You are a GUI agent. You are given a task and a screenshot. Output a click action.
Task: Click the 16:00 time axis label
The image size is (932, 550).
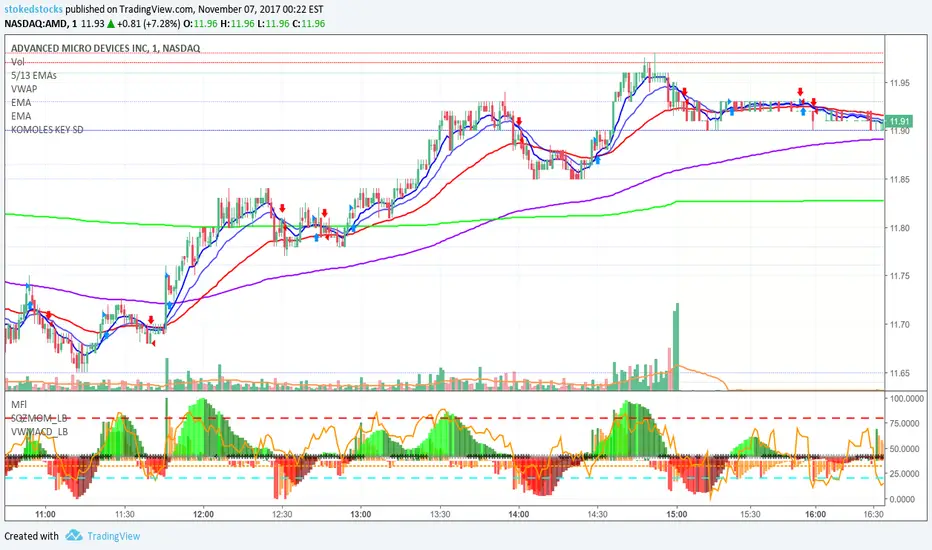(816, 514)
